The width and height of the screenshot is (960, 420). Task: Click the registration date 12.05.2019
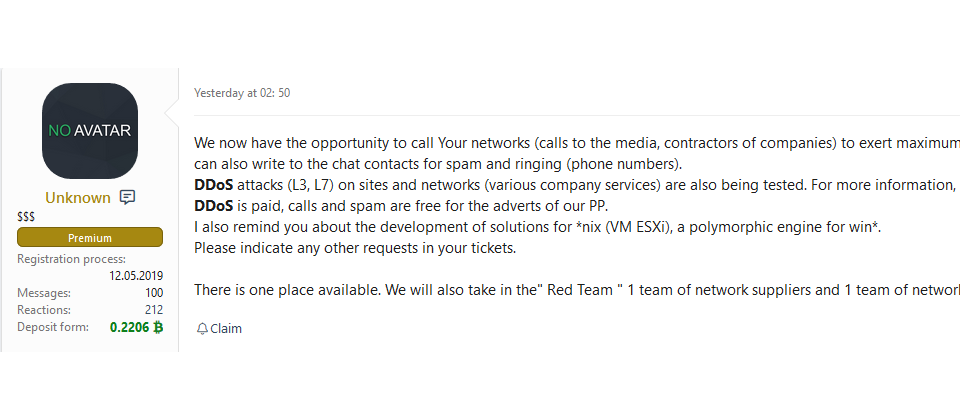pyautogui.click(x=136, y=276)
